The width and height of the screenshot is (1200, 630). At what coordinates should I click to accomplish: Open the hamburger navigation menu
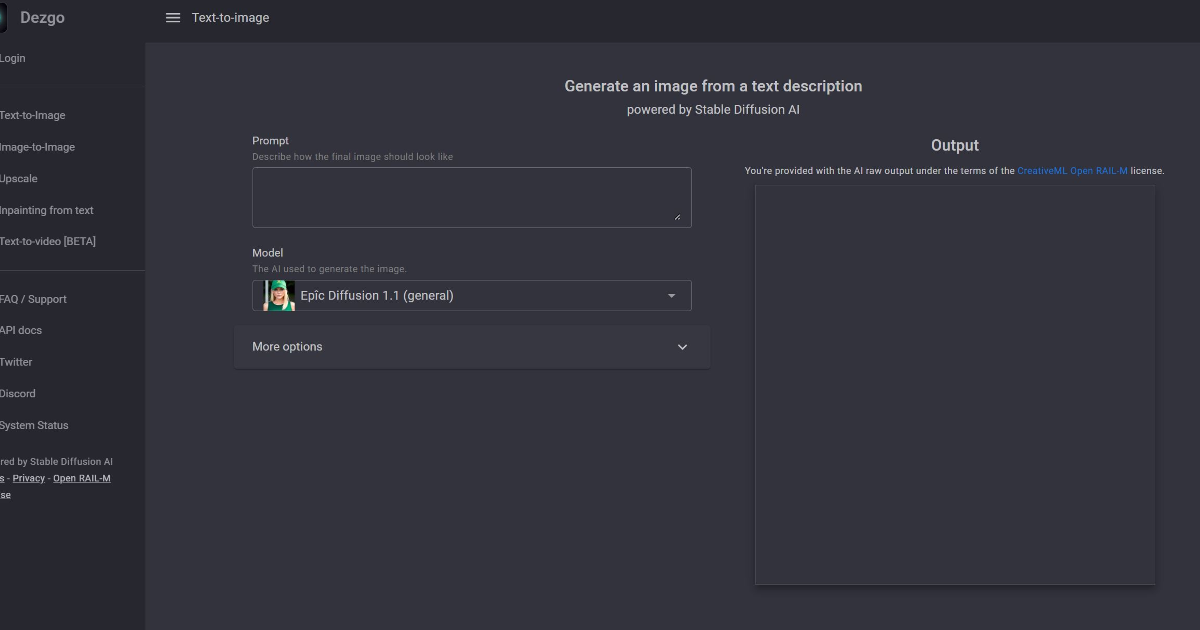pyautogui.click(x=172, y=17)
